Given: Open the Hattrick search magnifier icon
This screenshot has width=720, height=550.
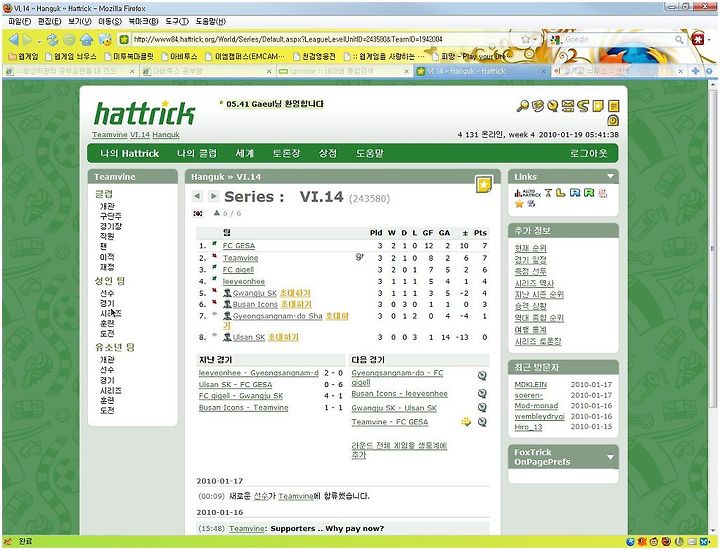Looking at the screenshot, I should click(523, 106).
